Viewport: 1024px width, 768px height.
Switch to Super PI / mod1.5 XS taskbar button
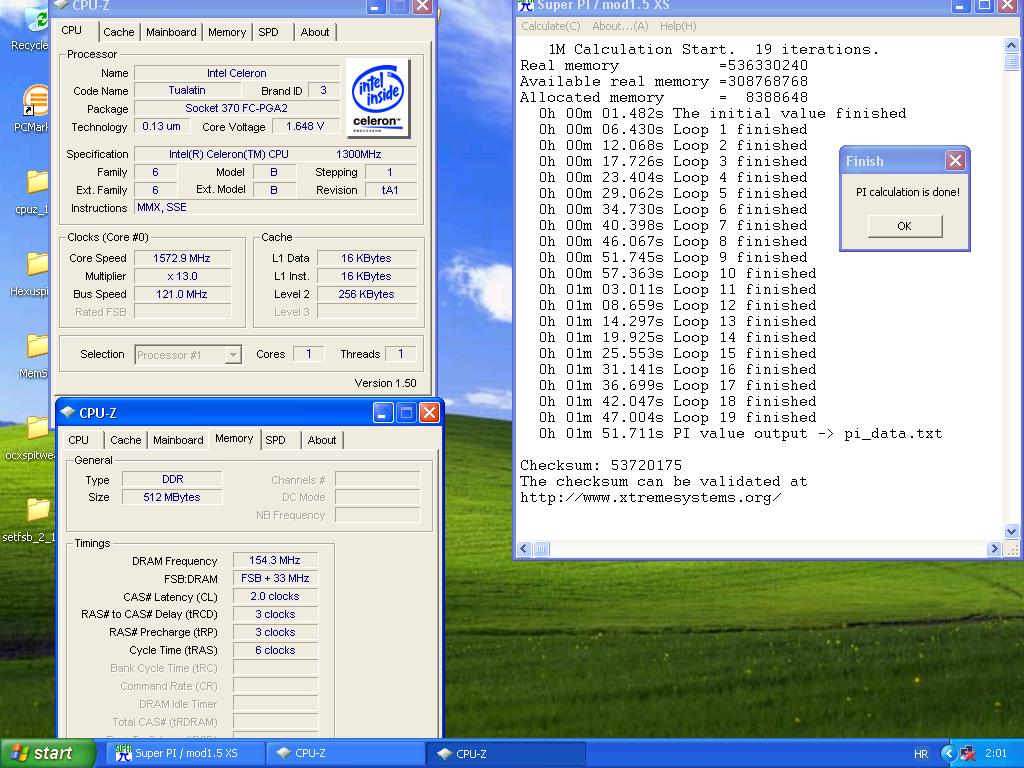tap(185, 753)
